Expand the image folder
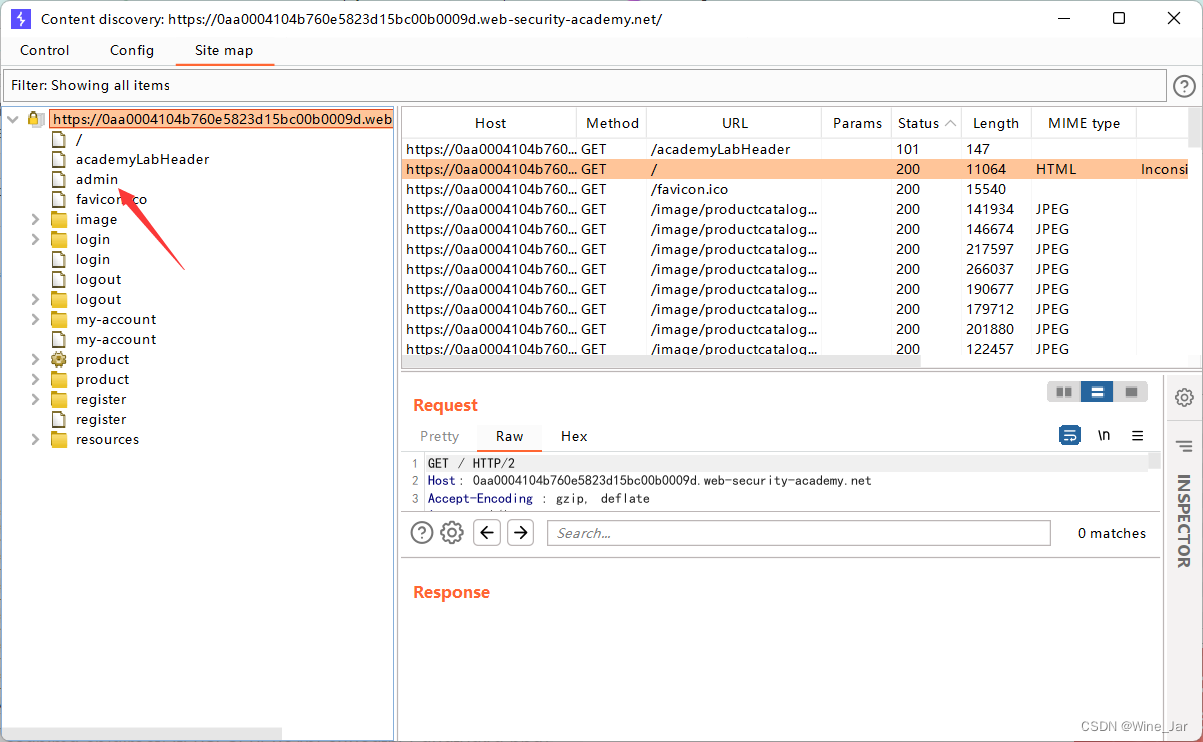 (x=36, y=219)
